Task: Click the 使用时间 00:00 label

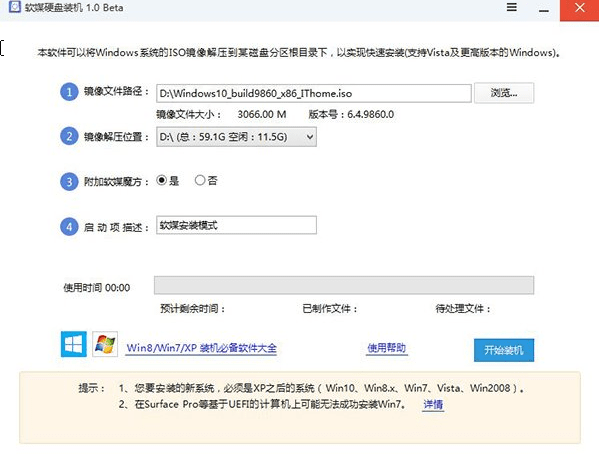Action: pyautogui.click(x=97, y=287)
